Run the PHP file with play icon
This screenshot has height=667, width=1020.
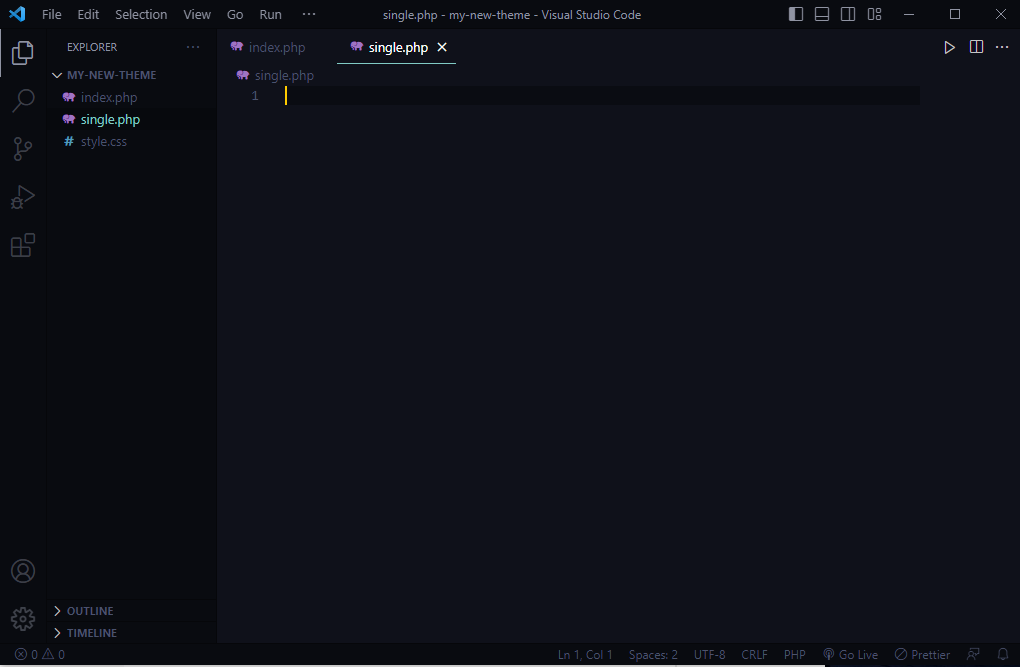[949, 48]
